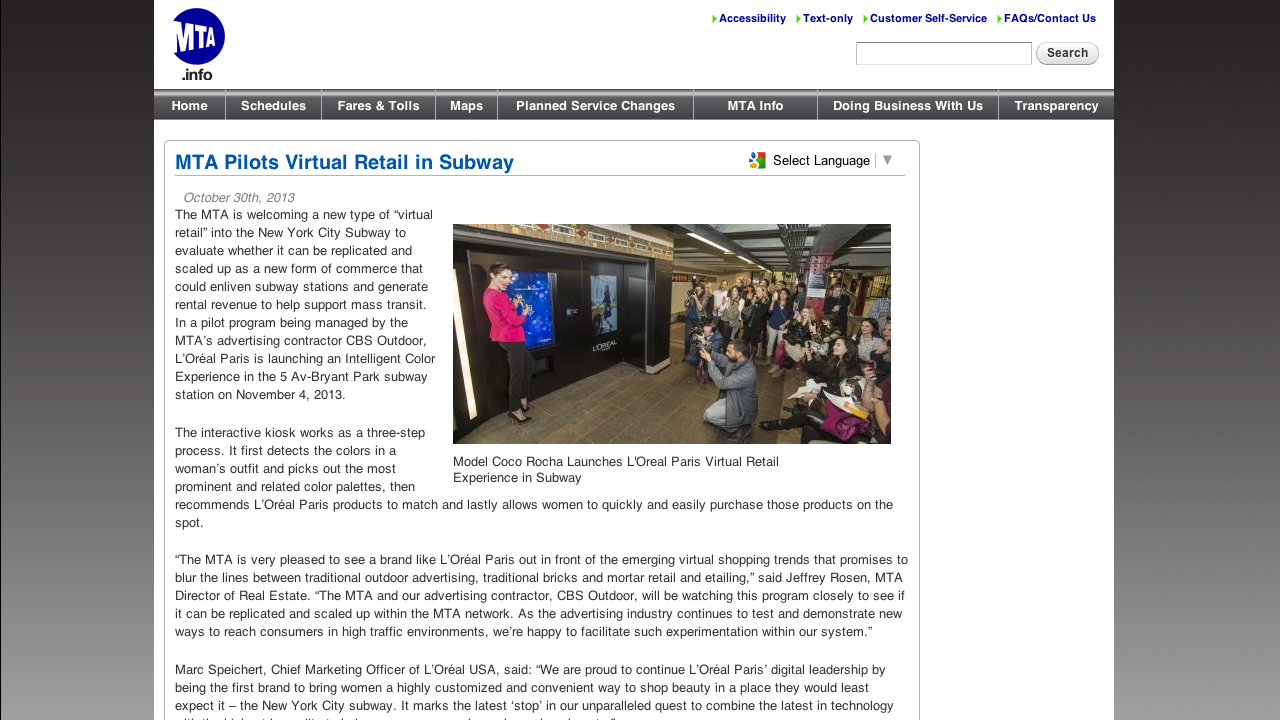This screenshot has height=720, width=1280.
Task: Click the Google Translate icon
Action: click(x=757, y=160)
